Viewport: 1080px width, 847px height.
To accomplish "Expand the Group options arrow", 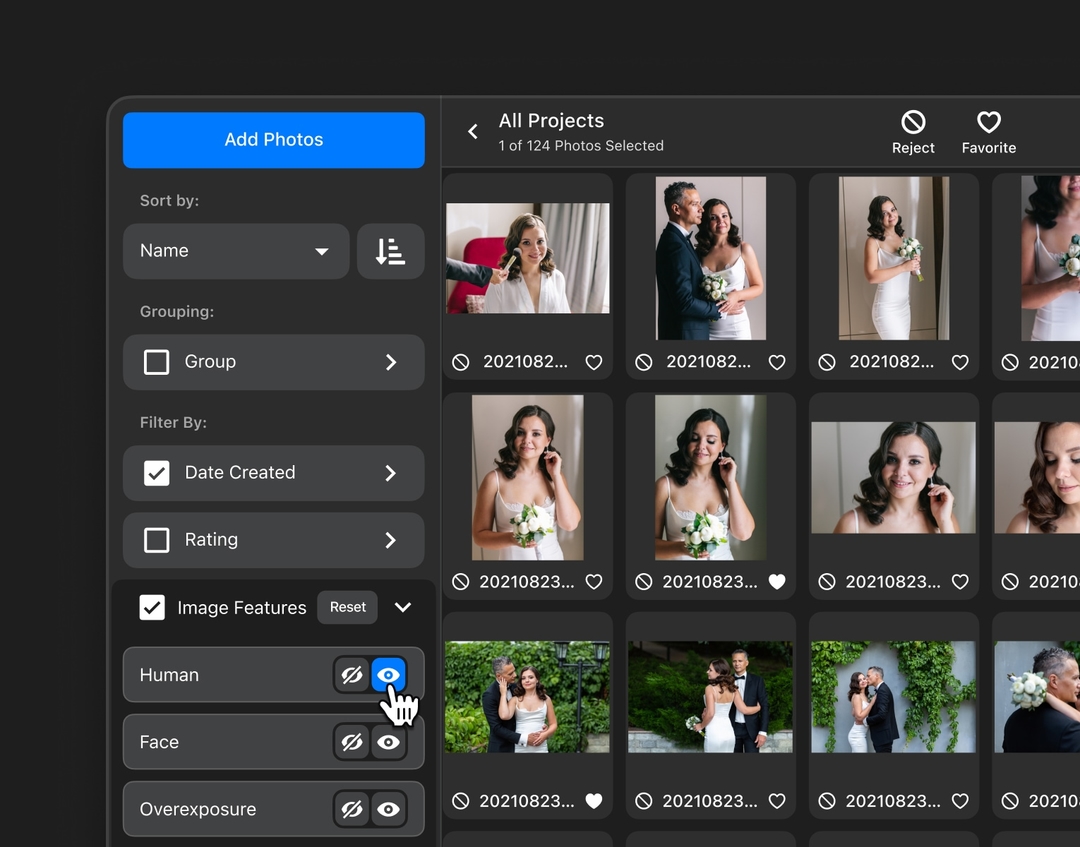I will click(x=391, y=362).
